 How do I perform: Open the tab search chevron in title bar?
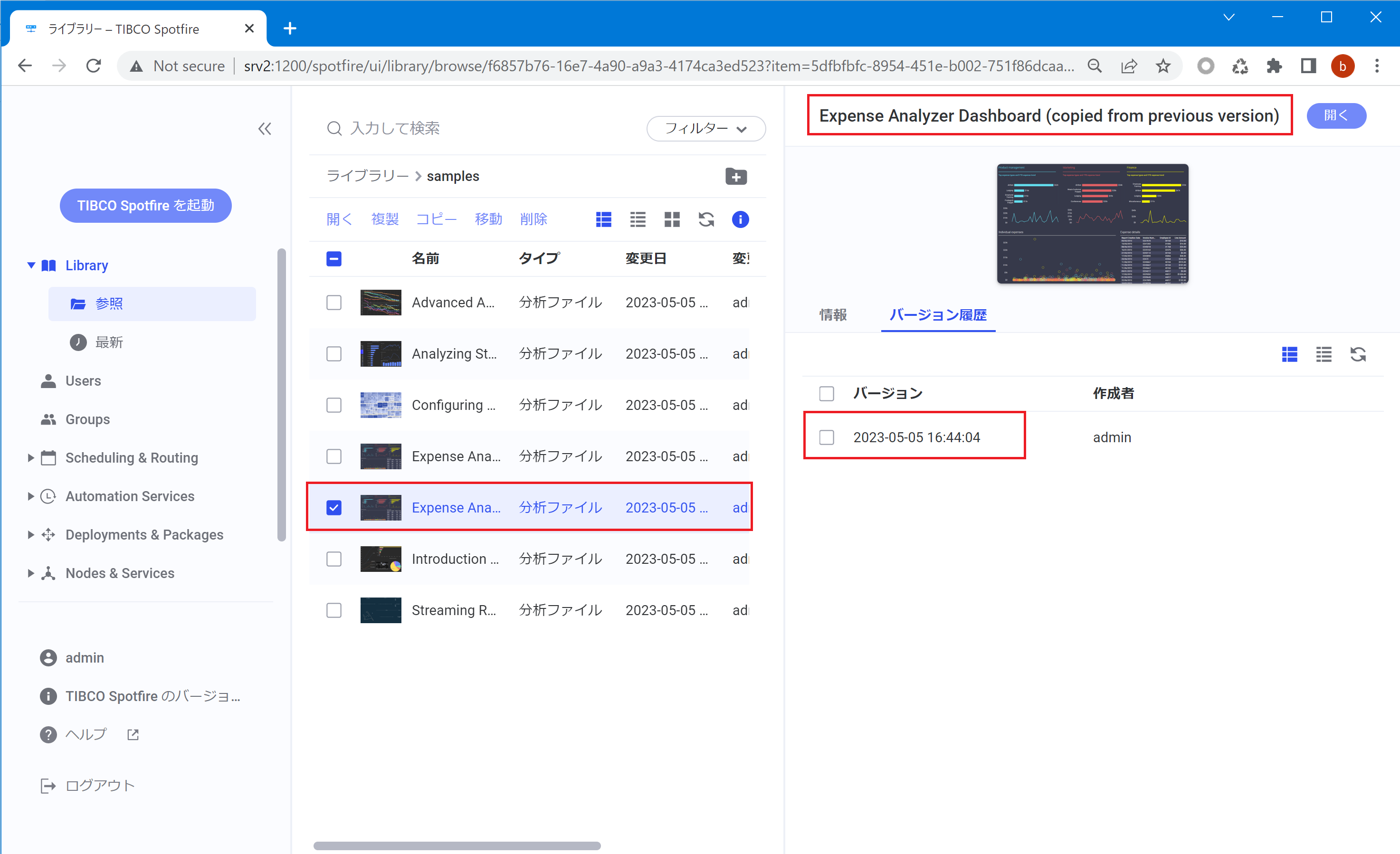1229,17
